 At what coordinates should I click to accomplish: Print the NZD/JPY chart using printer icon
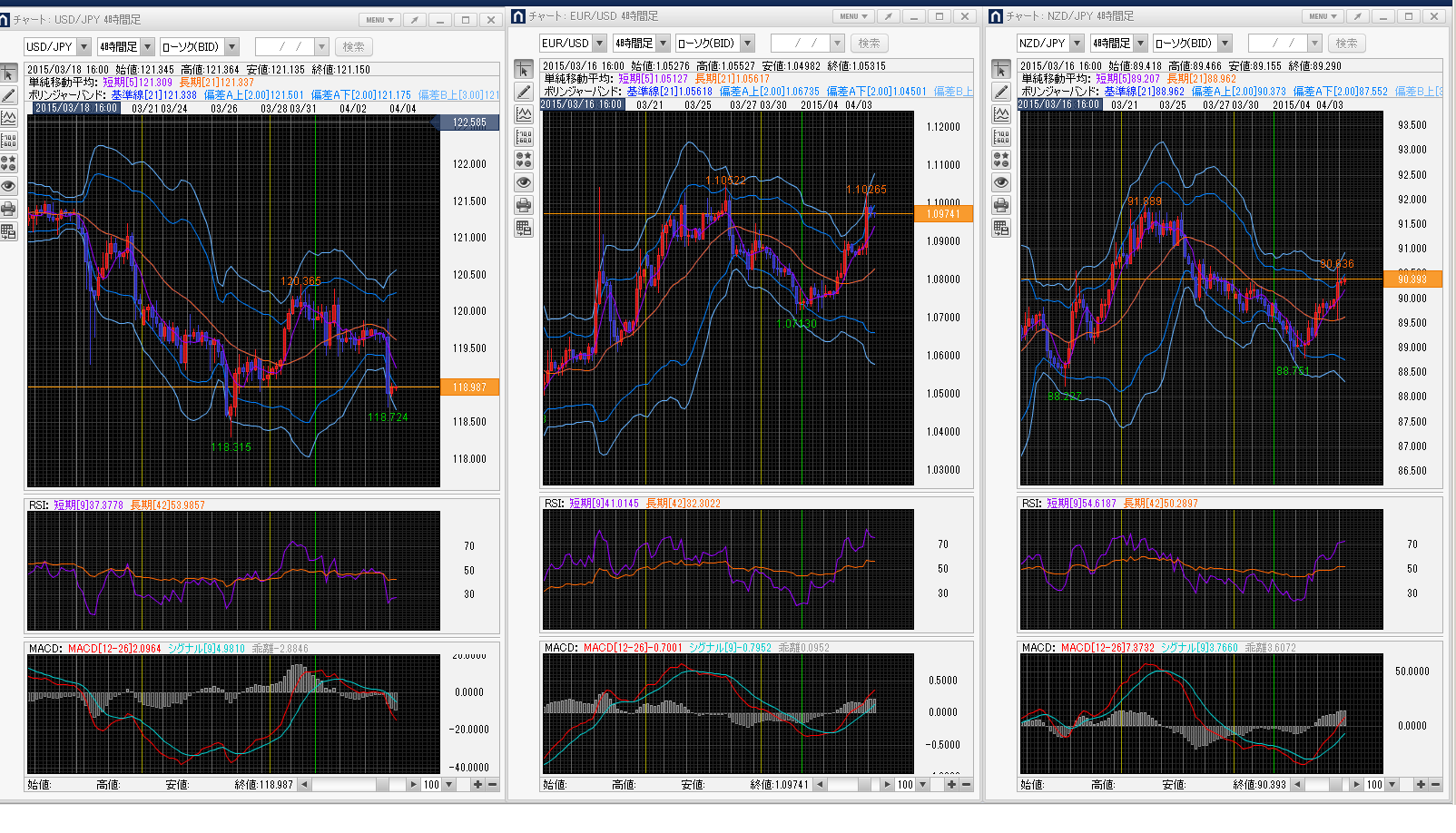[1001, 205]
